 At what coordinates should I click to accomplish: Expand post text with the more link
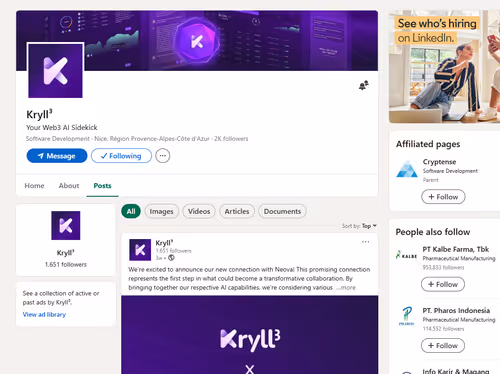[346, 288]
